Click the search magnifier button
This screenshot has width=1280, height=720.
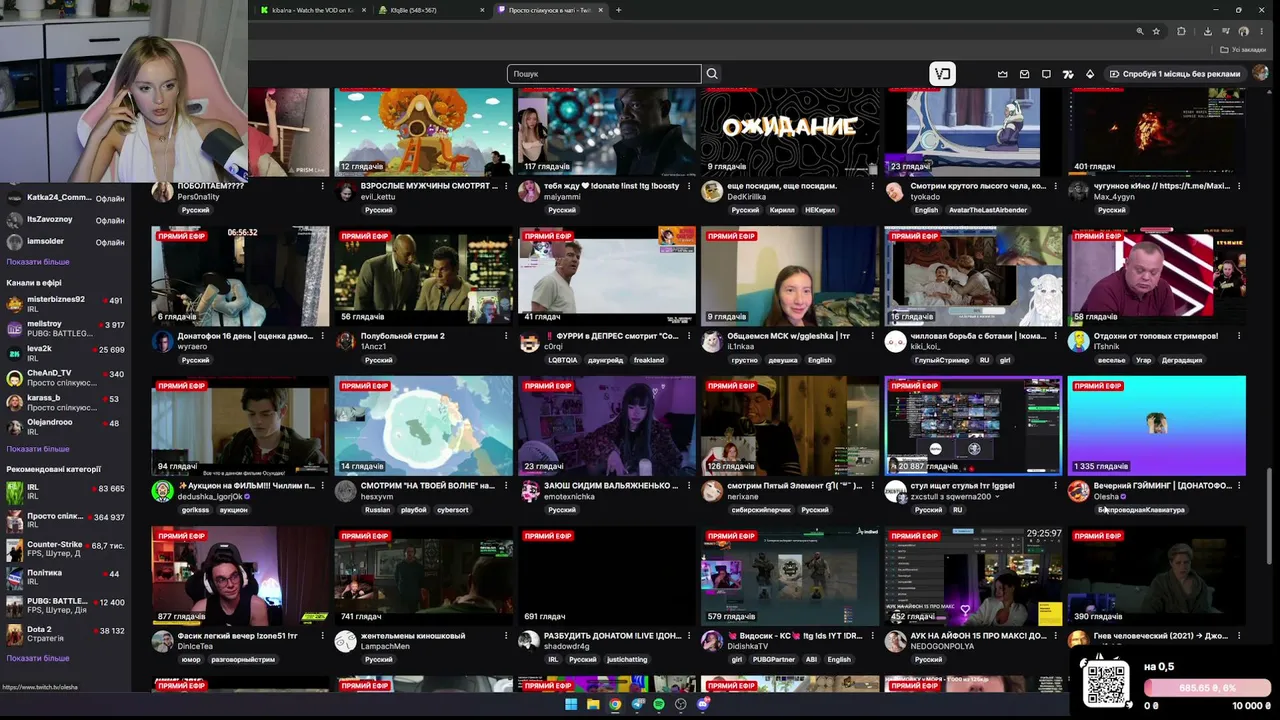coord(712,74)
